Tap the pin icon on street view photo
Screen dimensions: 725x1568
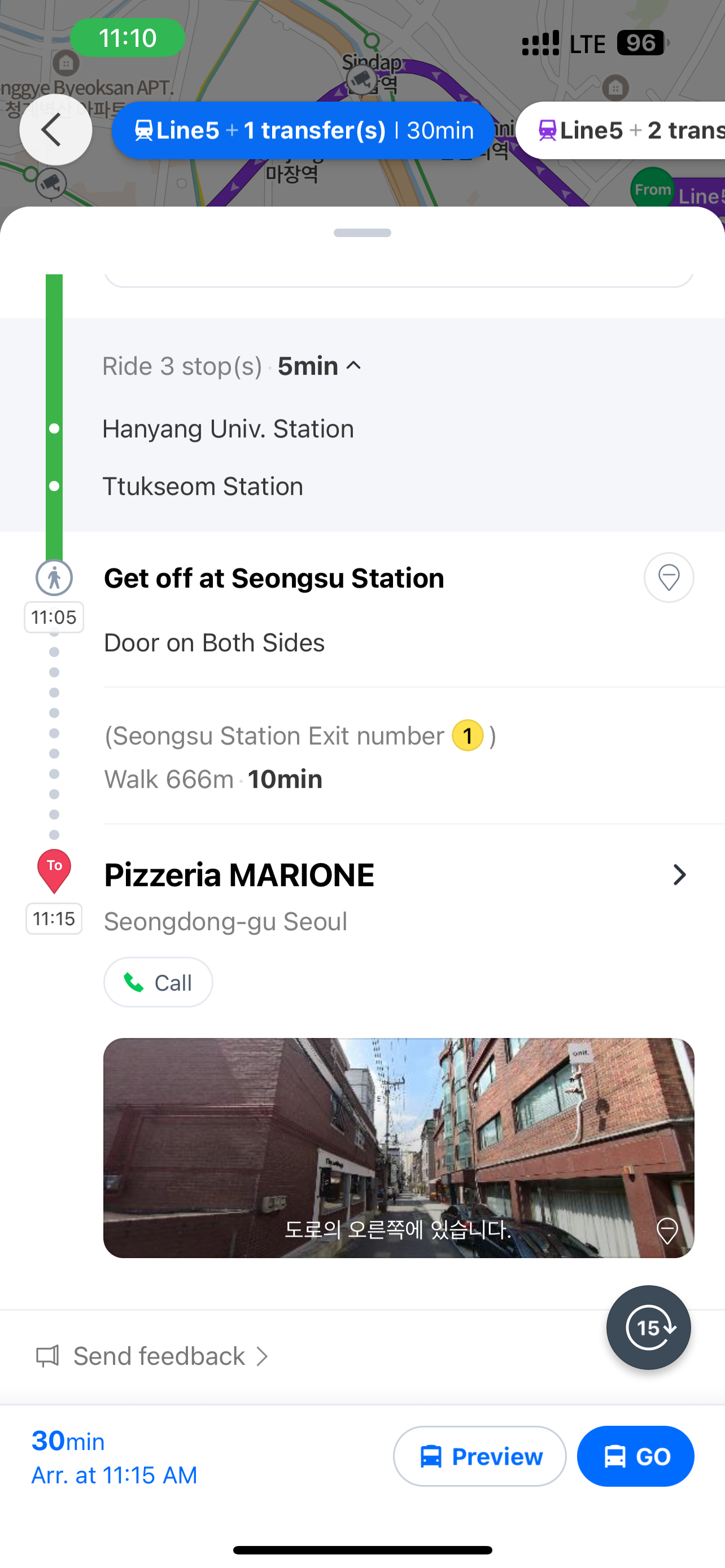click(667, 1231)
